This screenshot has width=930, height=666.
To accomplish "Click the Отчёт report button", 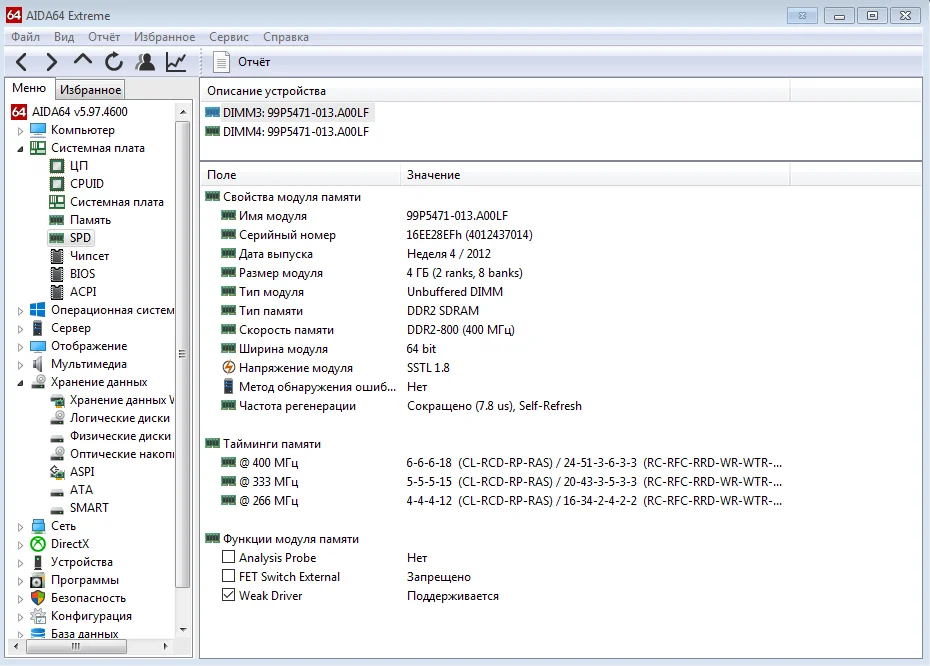I will (x=243, y=62).
